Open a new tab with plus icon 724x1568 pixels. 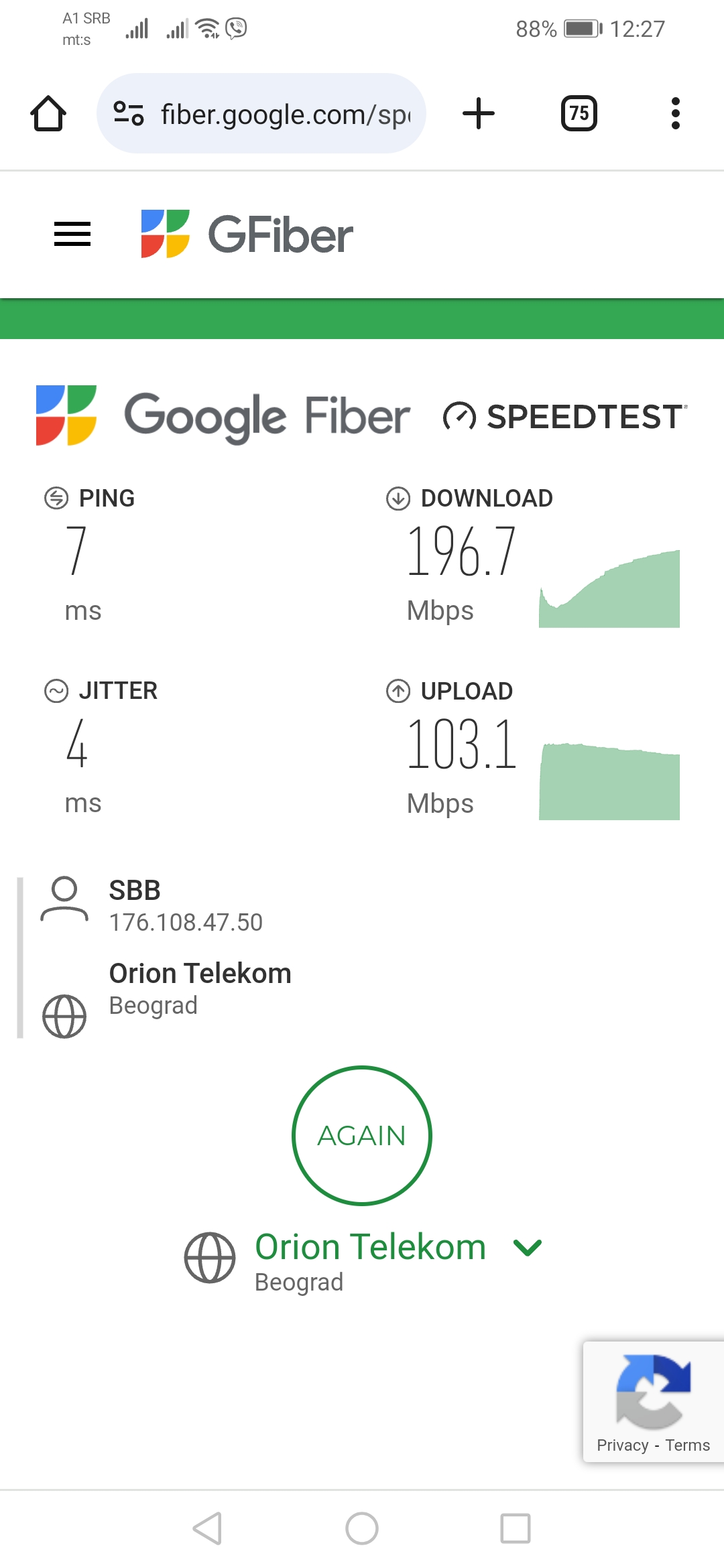(x=479, y=113)
